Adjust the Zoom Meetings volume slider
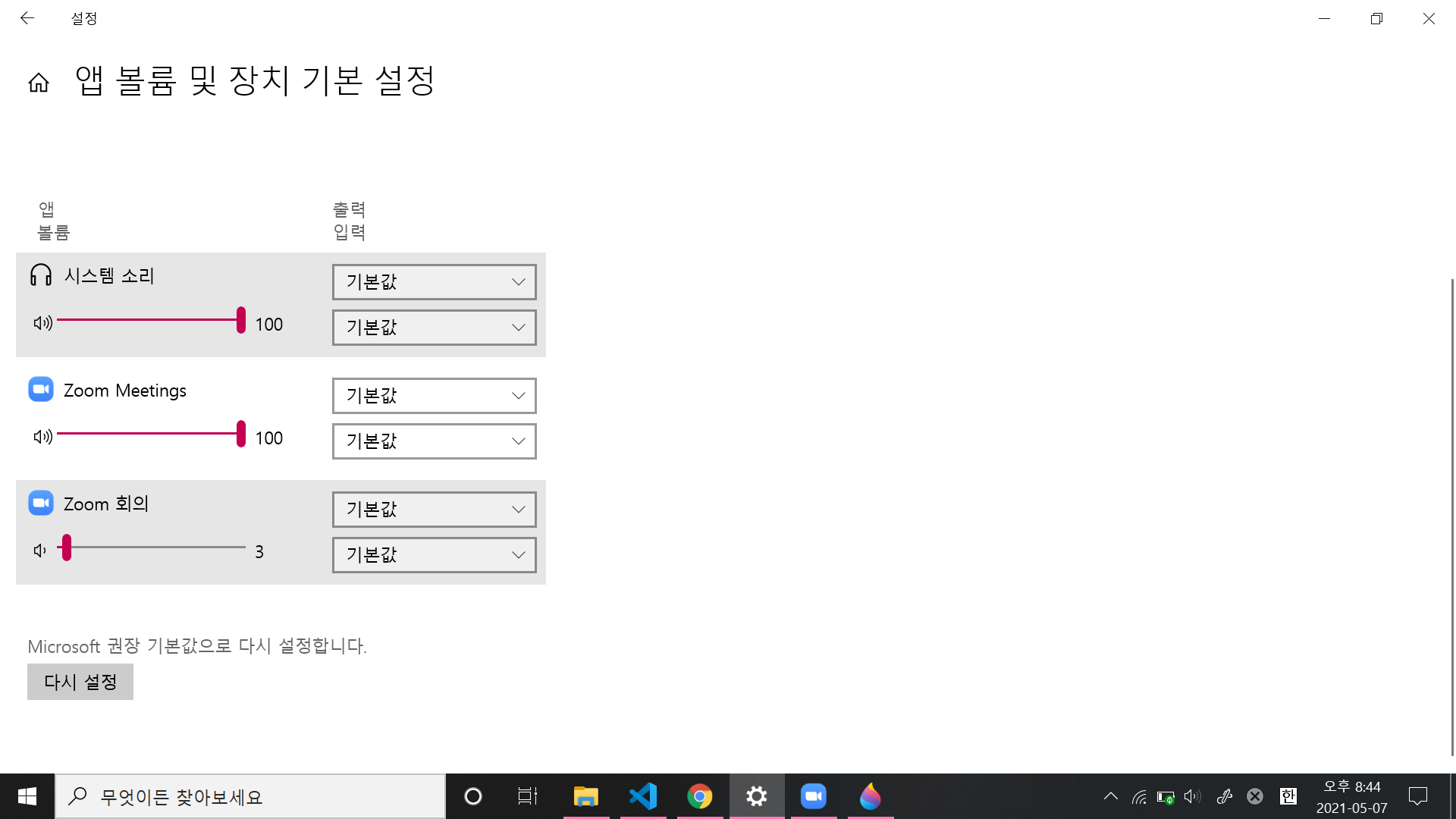1456x819 pixels. [151, 434]
